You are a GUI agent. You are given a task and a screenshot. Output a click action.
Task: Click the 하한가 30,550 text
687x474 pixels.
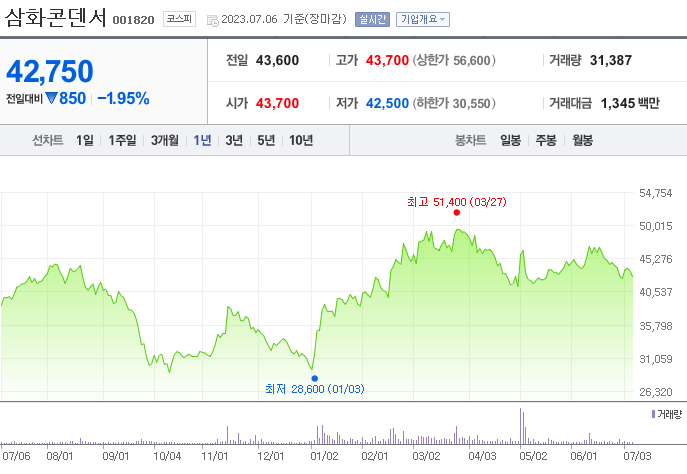pyautogui.click(x=454, y=103)
